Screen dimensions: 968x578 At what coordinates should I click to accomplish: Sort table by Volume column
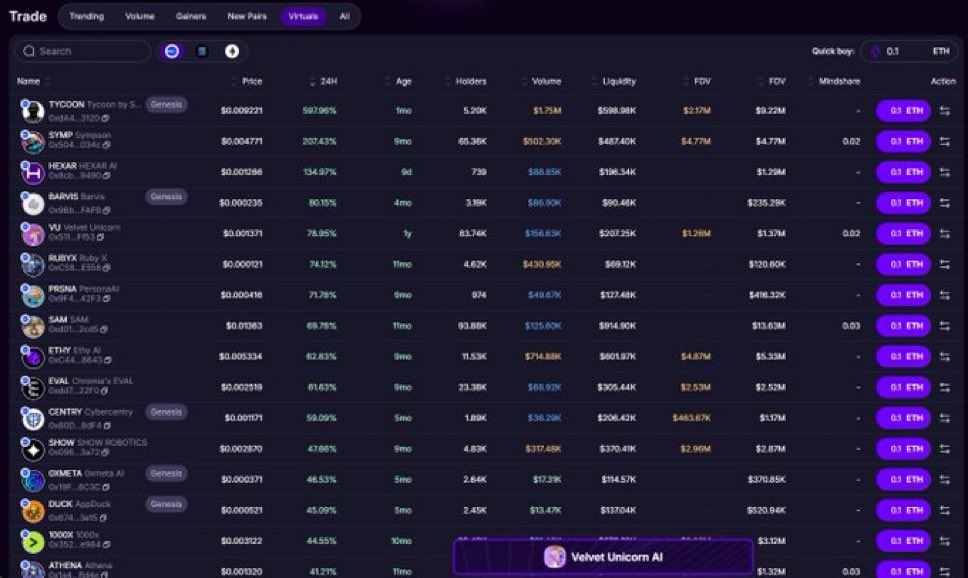point(541,82)
